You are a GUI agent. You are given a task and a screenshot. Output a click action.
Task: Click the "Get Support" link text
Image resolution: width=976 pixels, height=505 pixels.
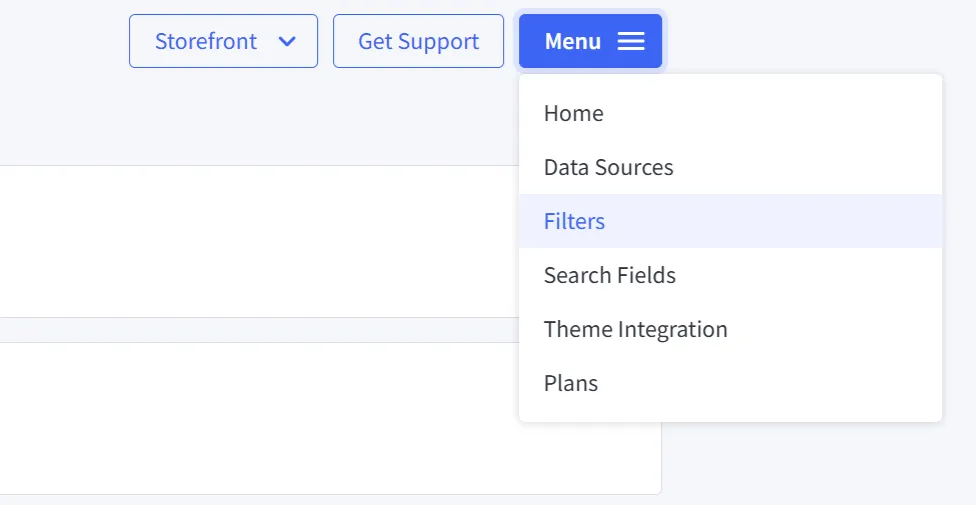point(418,41)
